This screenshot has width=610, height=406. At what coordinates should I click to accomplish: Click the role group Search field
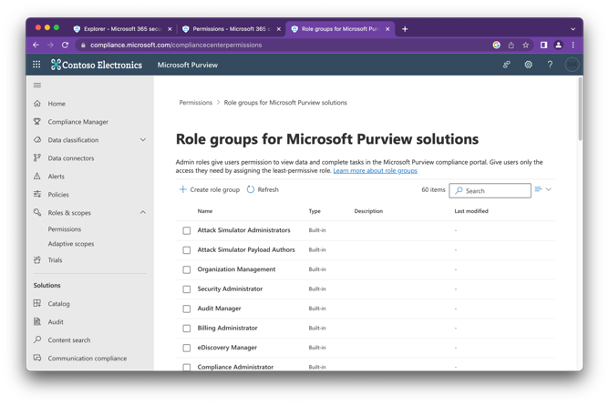coord(490,191)
